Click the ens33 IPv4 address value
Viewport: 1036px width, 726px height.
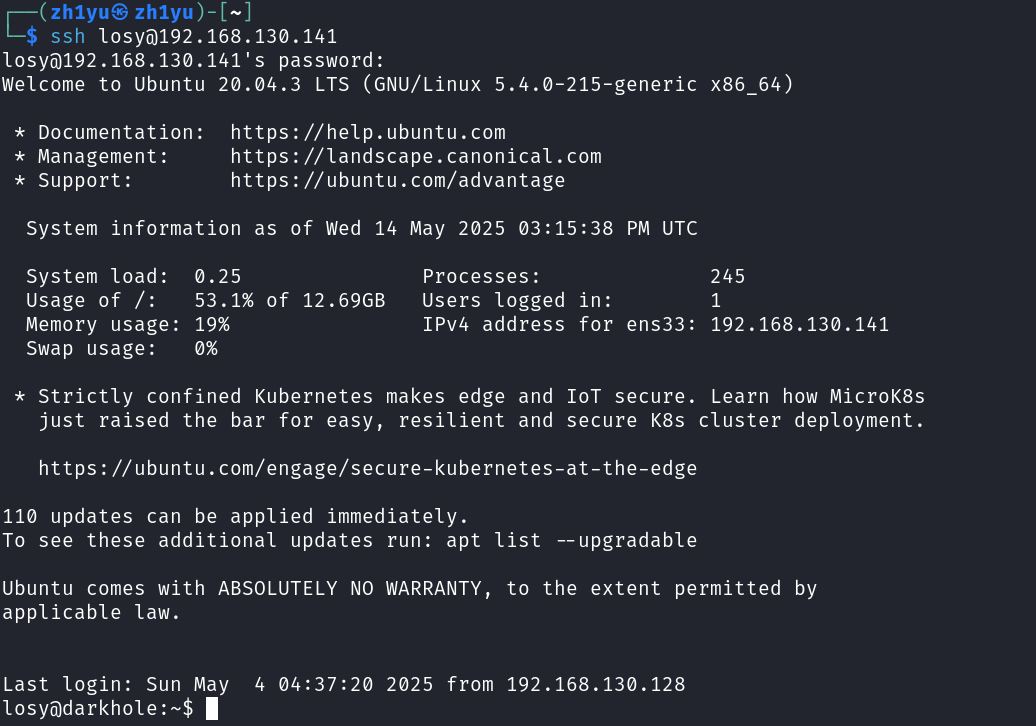click(799, 325)
